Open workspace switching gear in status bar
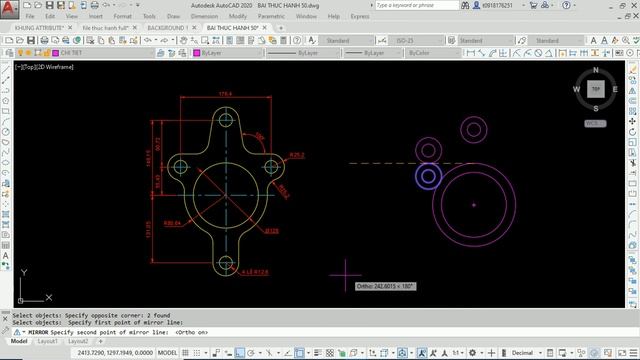Screen dimensions: 640x360 473,353
